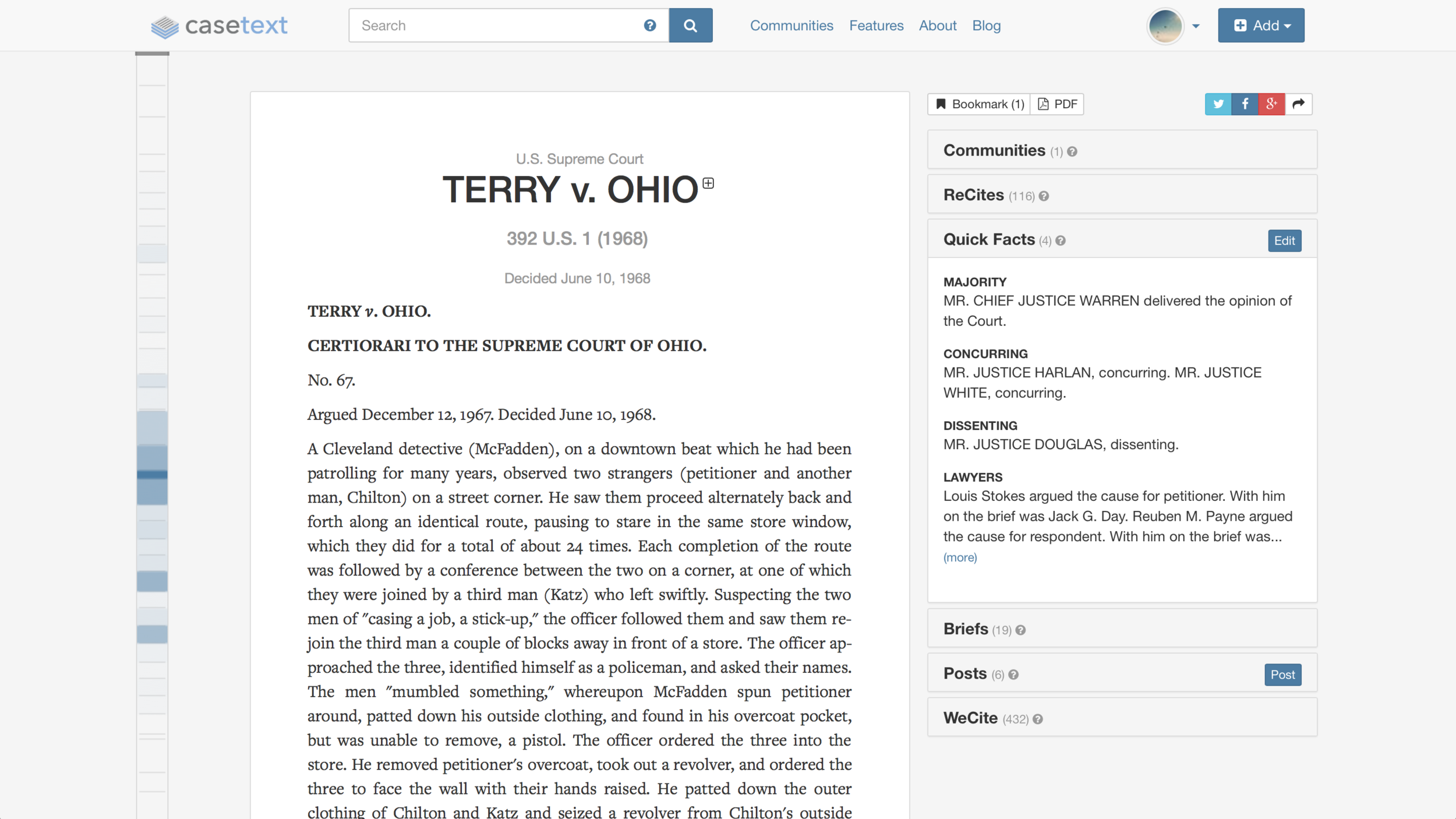Open the Add dropdown button
1456x819 pixels.
point(1261,26)
